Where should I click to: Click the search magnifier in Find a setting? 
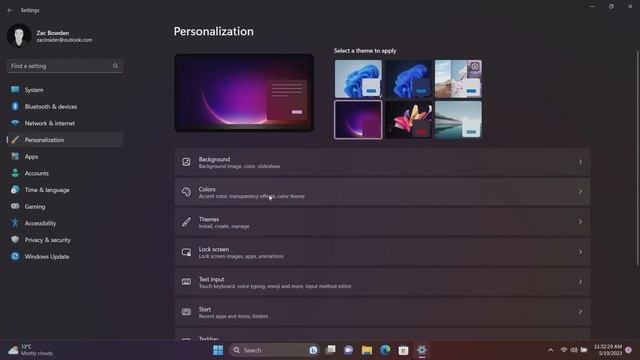click(115, 66)
